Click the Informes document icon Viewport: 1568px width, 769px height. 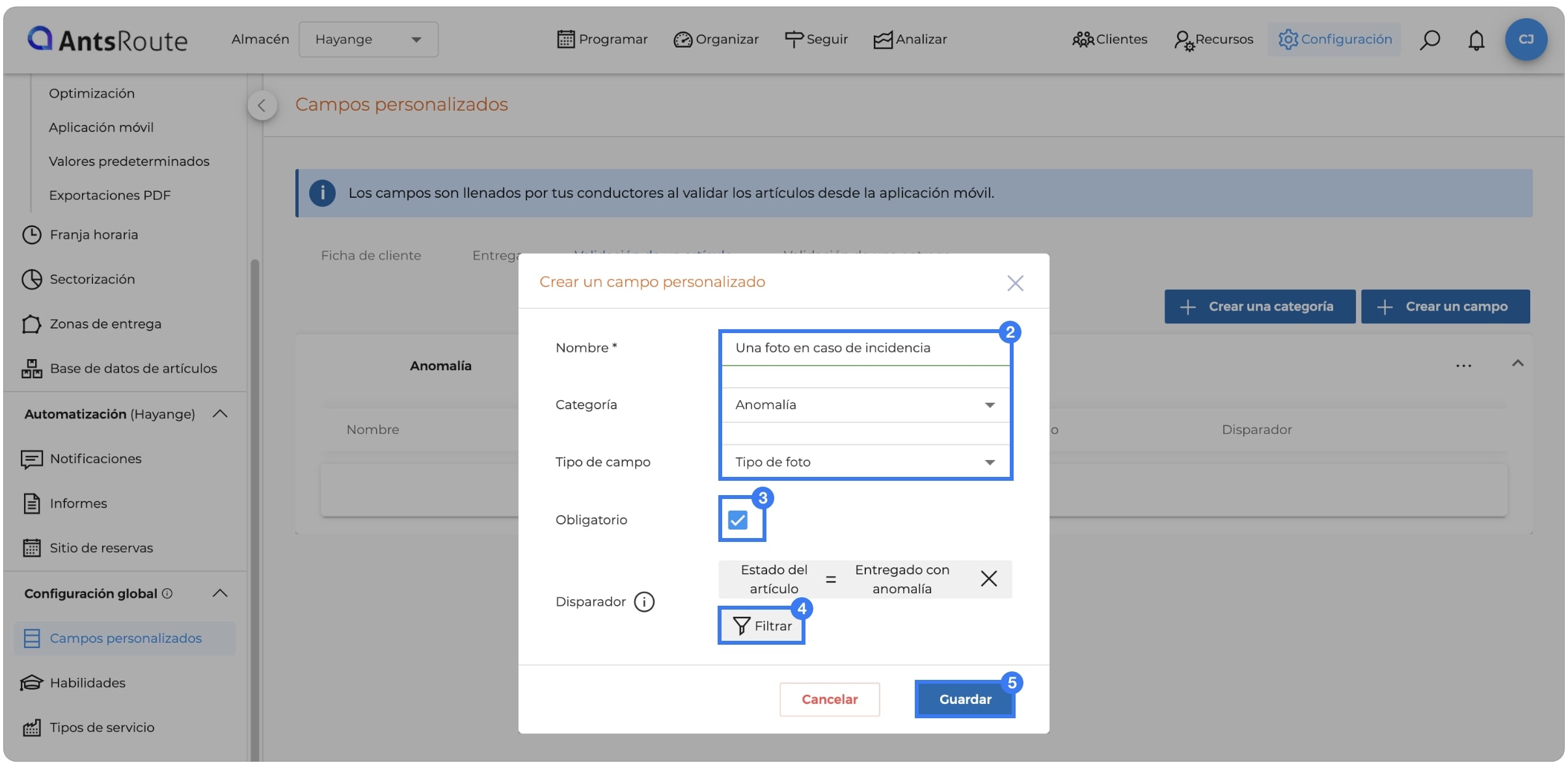point(31,504)
